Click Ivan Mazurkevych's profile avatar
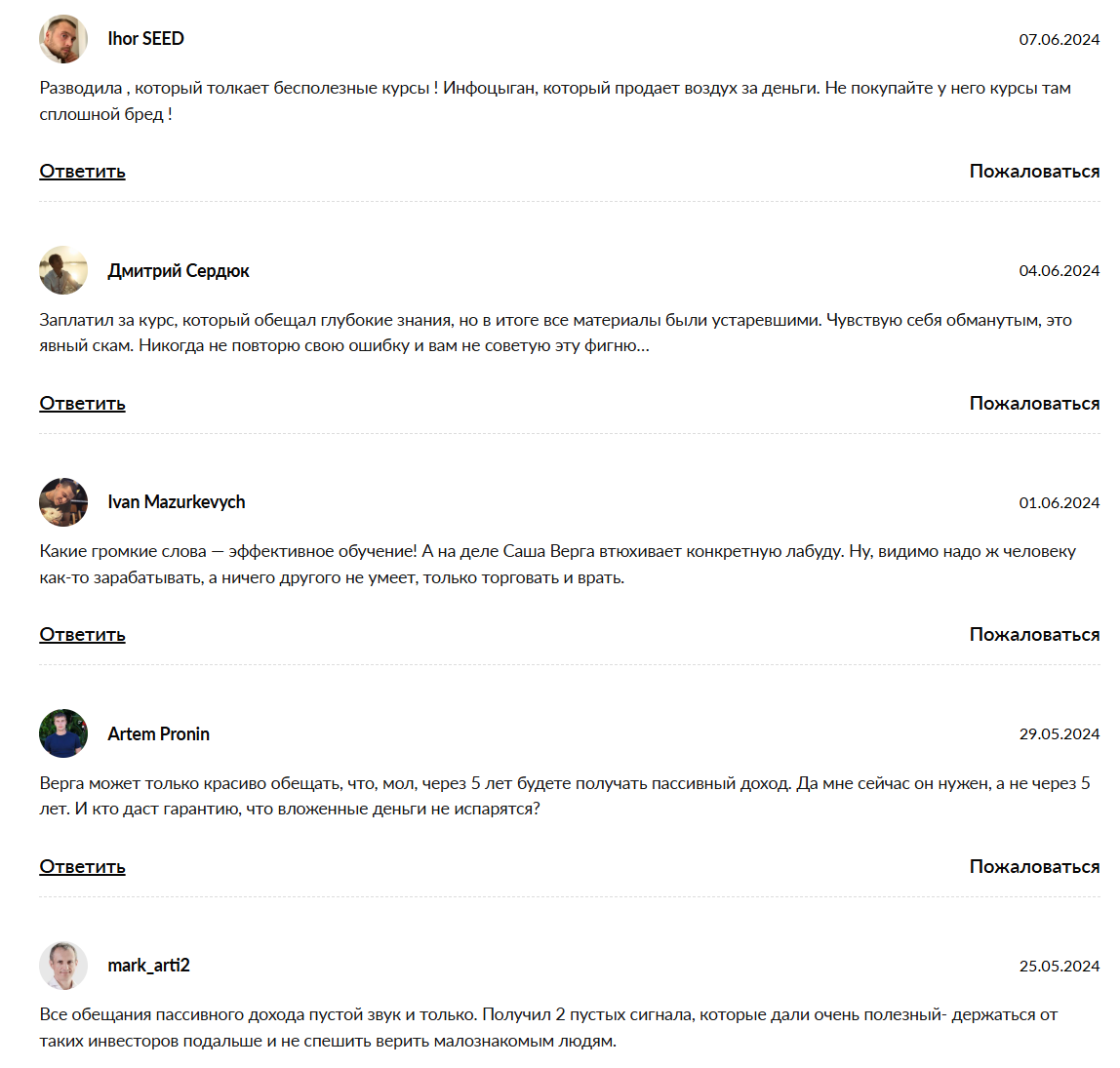This screenshot has width=1120, height=1068. point(63,502)
